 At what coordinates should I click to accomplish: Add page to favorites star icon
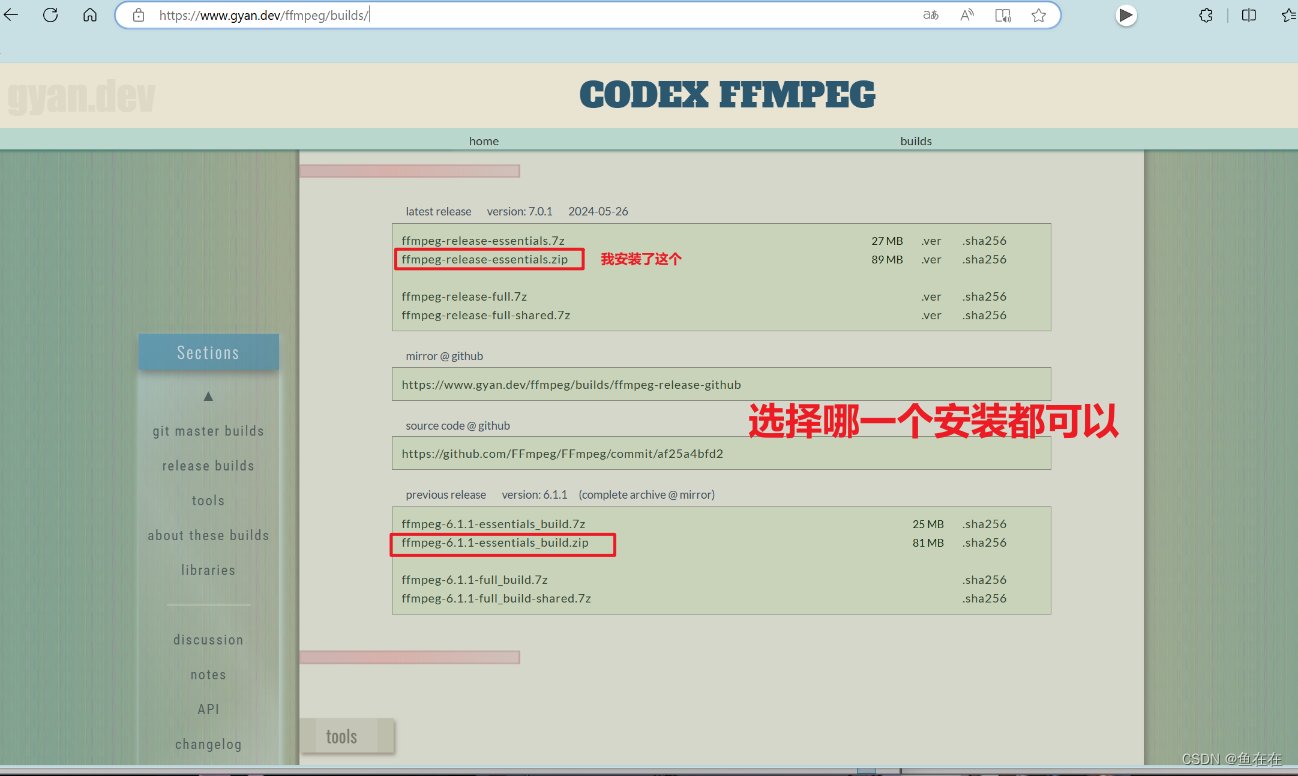(x=1039, y=15)
